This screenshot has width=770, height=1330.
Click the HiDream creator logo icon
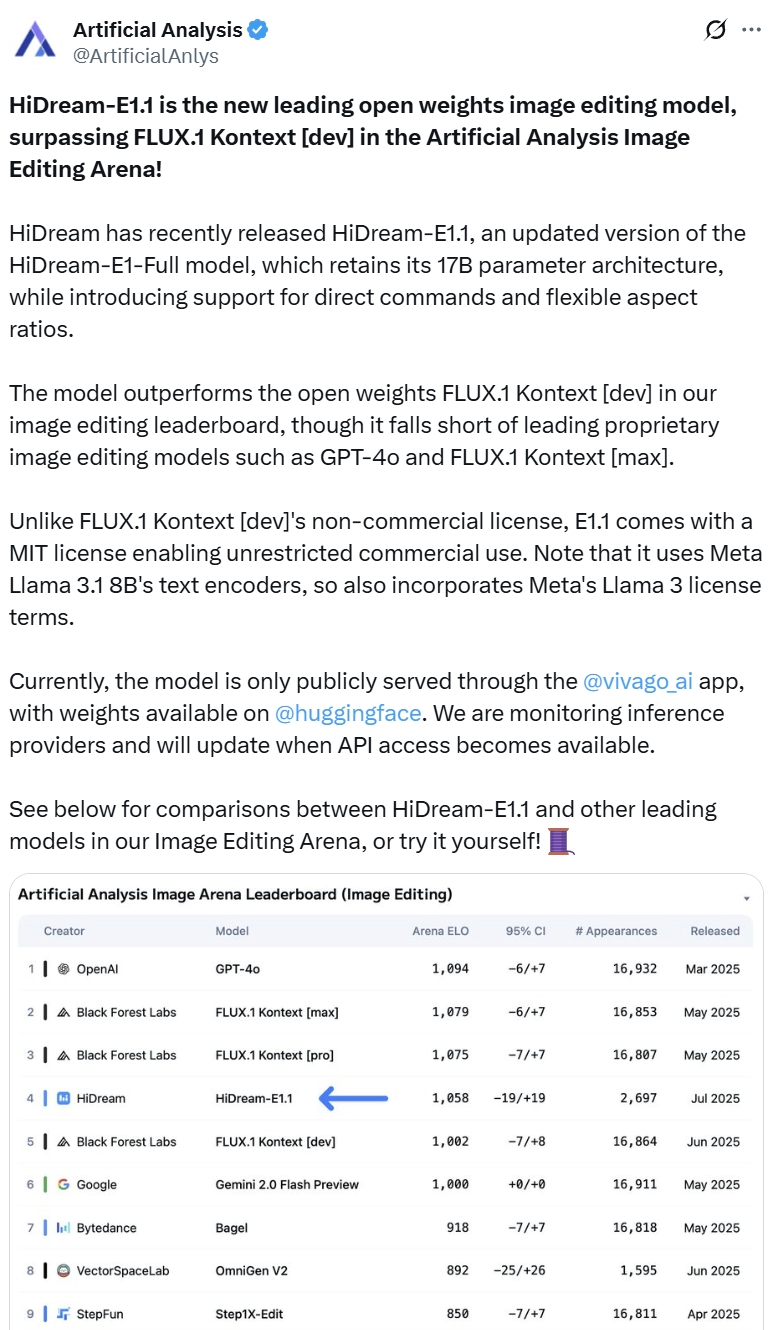[x=63, y=1098]
